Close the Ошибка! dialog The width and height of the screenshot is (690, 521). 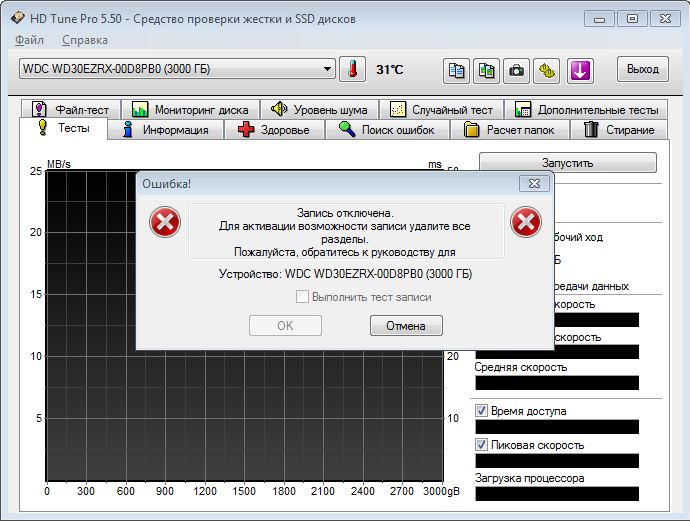[x=534, y=183]
